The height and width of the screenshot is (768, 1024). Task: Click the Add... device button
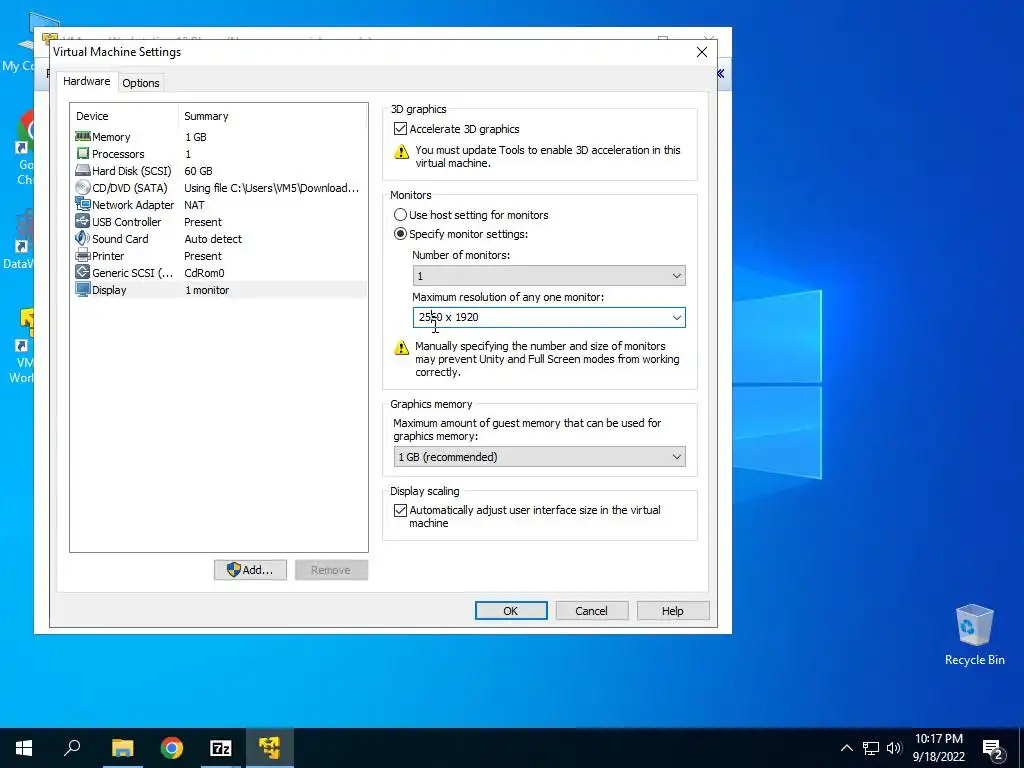[250, 569]
